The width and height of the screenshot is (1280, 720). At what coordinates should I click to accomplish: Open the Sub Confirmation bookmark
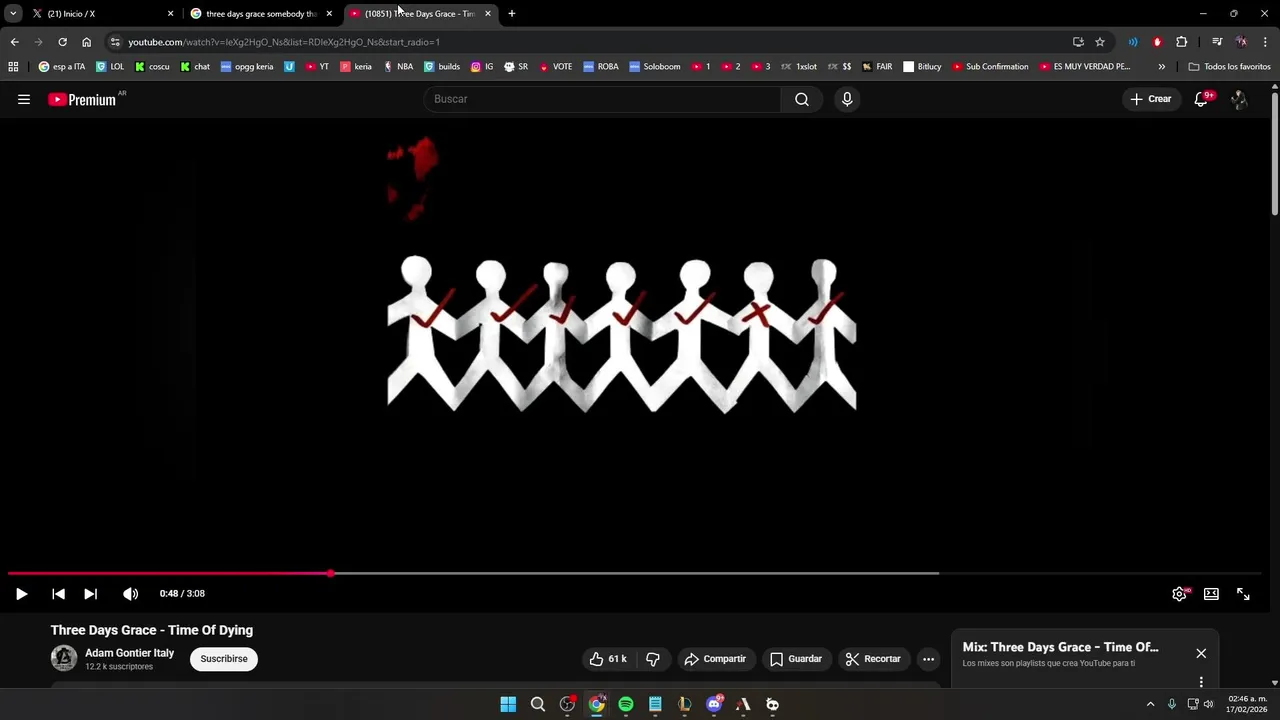991,67
